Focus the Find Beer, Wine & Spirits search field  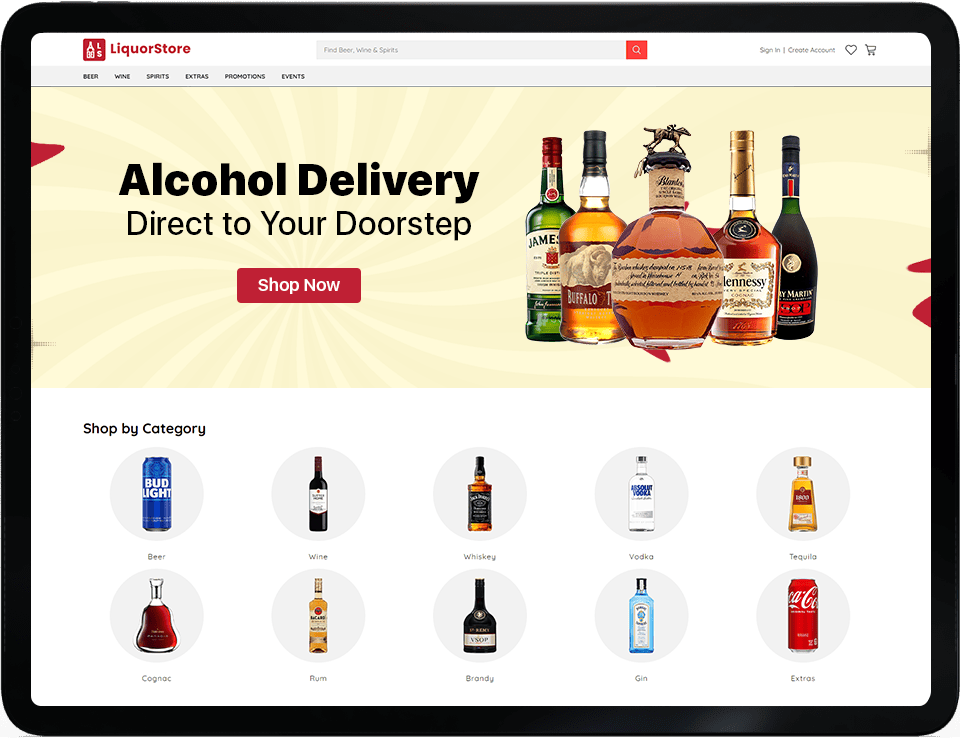click(x=471, y=50)
